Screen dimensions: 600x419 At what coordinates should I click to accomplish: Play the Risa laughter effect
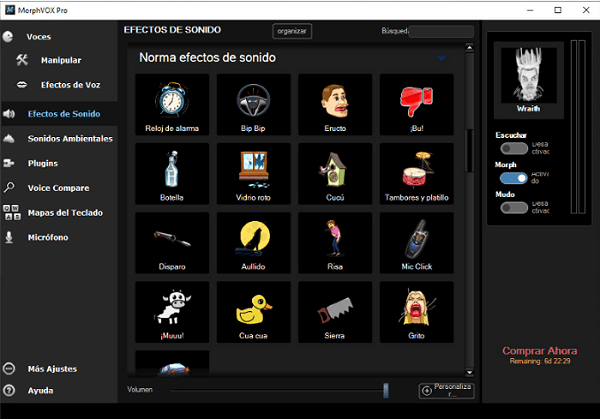tap(335, 243)
